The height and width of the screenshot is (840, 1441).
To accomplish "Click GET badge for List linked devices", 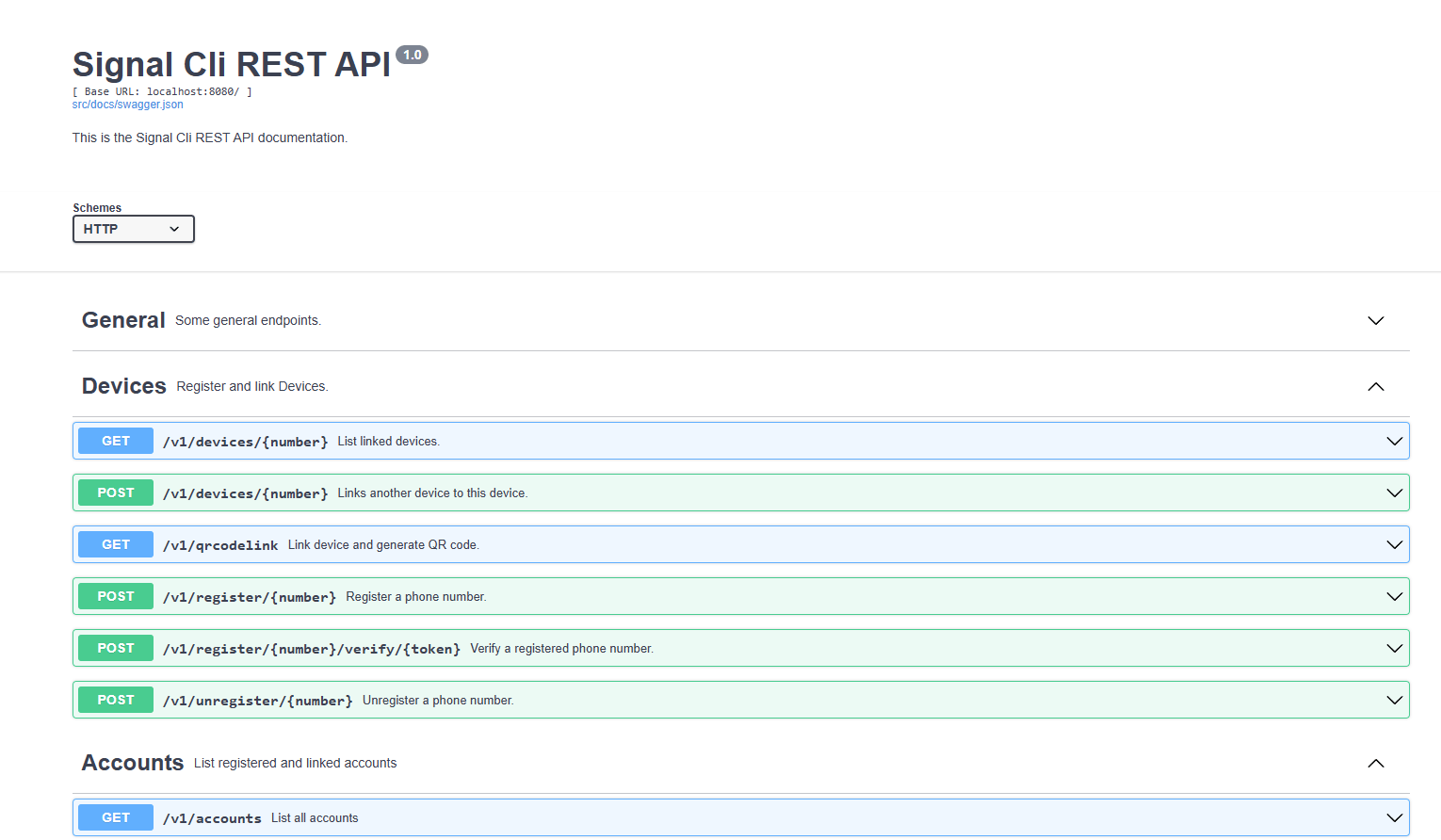I will pos(116,441).
